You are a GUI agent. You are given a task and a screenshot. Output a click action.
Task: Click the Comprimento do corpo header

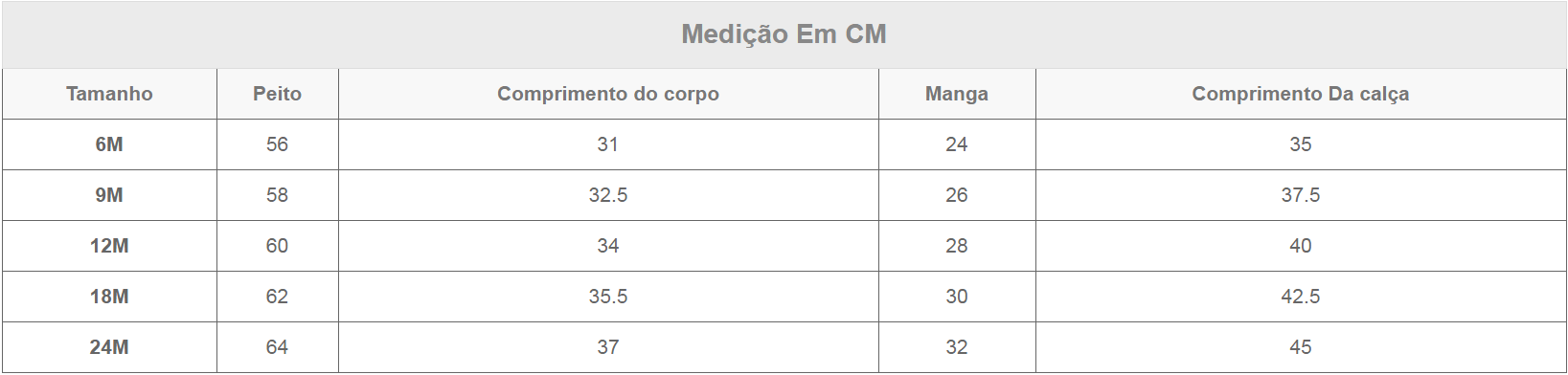click(608, 94)
